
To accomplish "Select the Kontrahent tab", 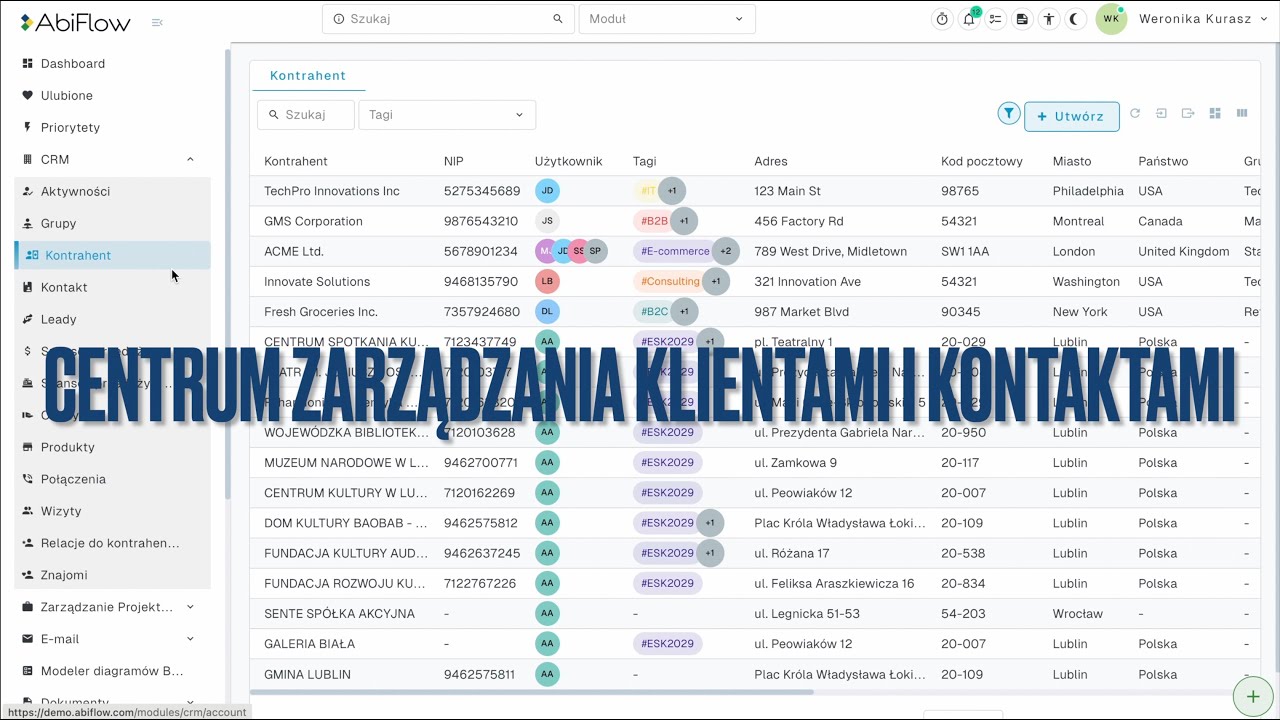I will coord(308,76).
